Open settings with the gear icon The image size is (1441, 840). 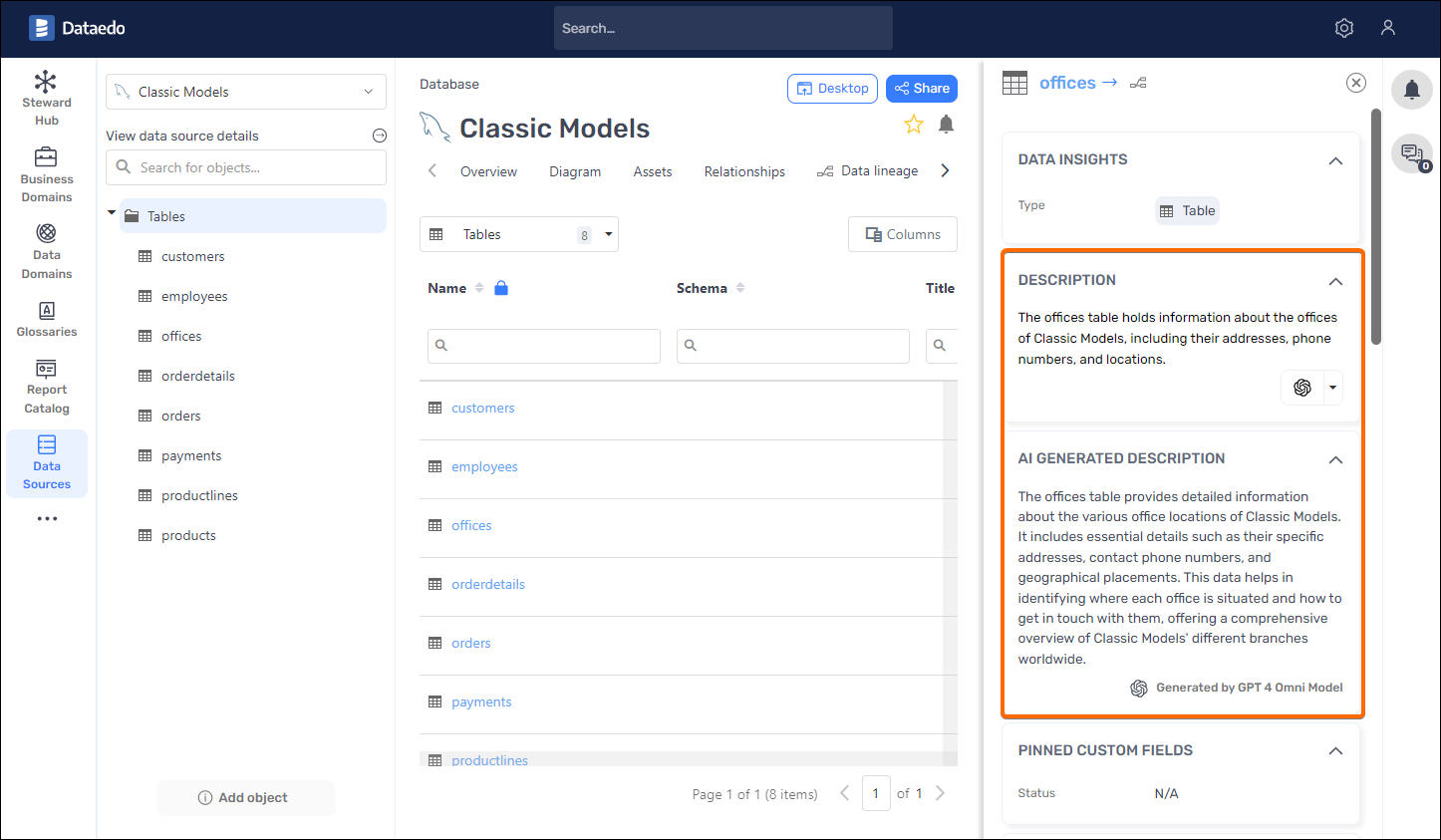(x=1344, y=28)
